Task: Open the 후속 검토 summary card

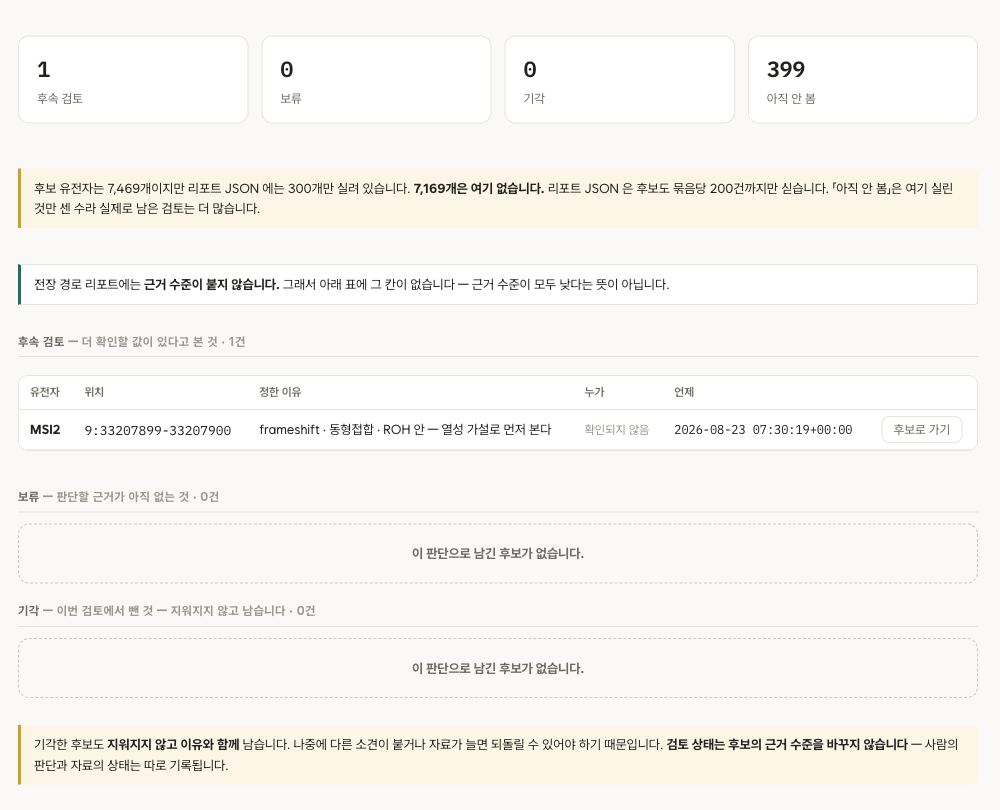Action: (x=133, y=80)
